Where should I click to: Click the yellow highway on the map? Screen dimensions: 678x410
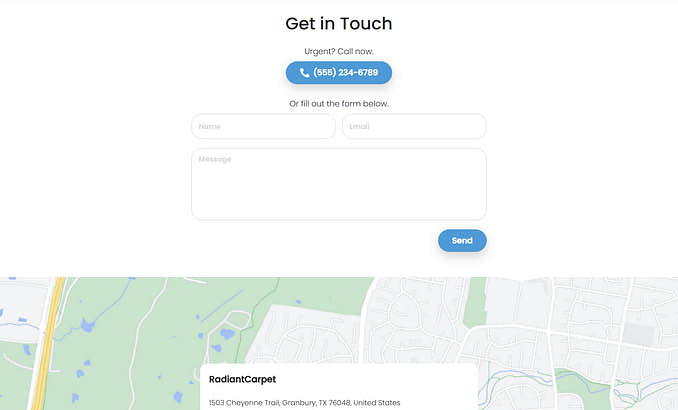[49, 342]
